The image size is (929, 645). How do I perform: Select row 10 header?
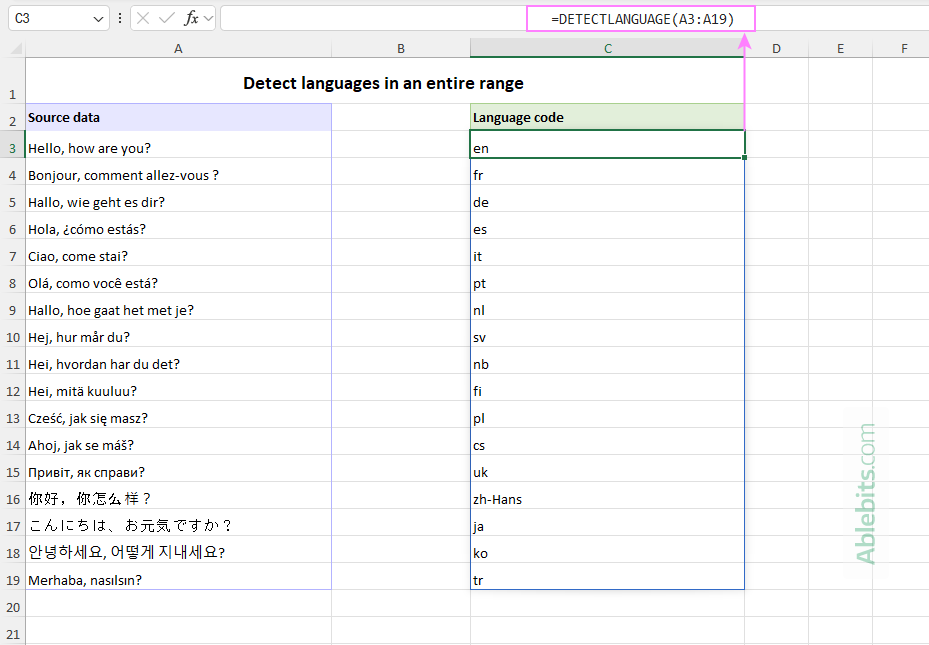[x=12, y=333]
